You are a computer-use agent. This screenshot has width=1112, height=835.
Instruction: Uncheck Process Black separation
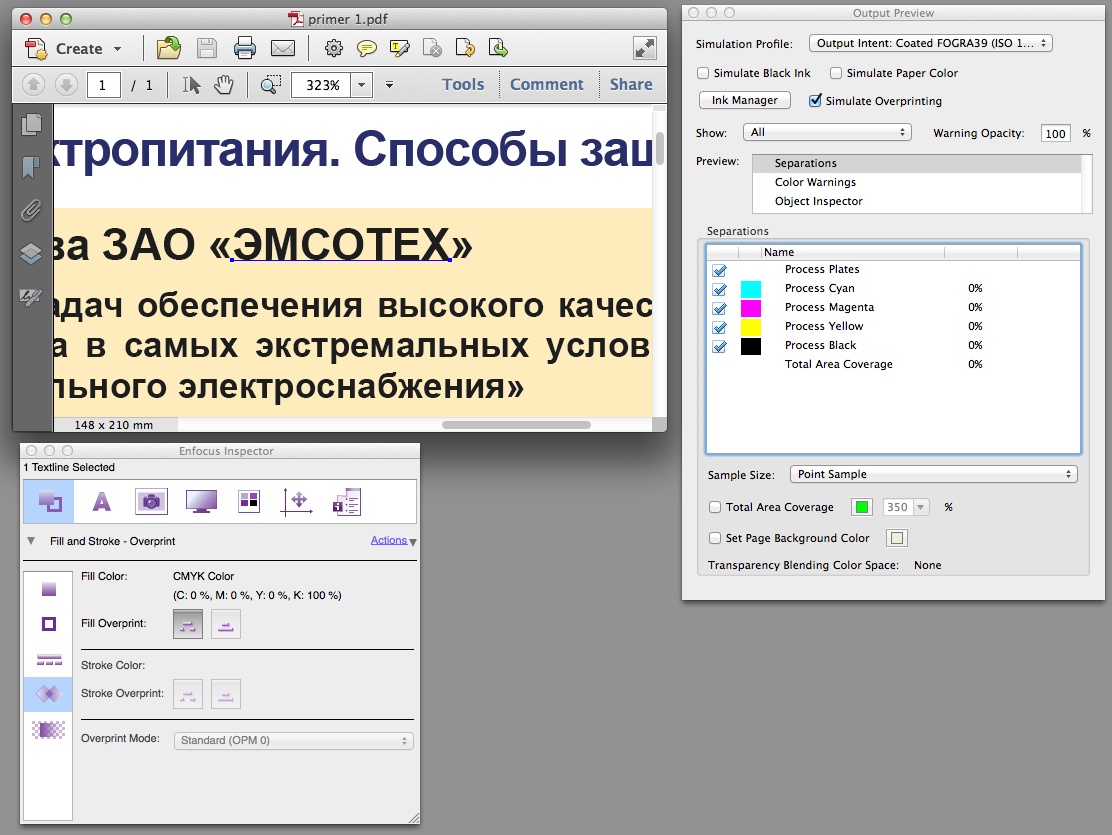tap(719, 346)
